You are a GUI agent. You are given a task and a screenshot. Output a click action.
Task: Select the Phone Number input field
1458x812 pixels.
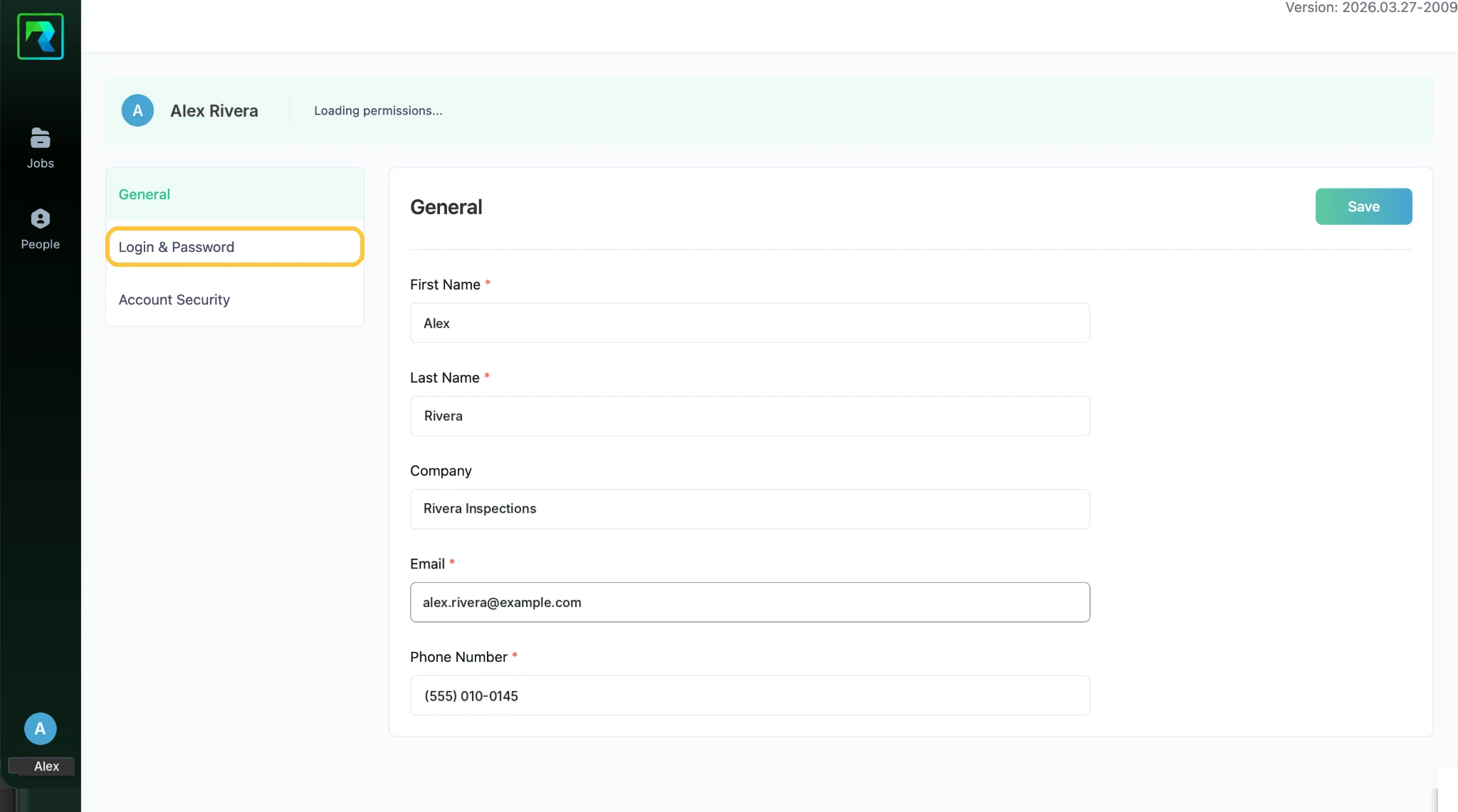pos(750,695)
